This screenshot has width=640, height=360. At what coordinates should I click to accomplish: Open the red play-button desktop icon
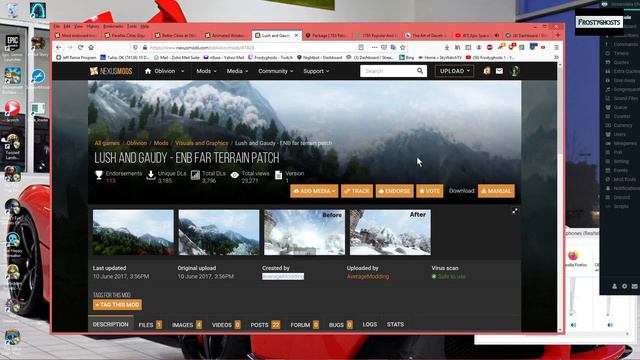coord(12,111)
